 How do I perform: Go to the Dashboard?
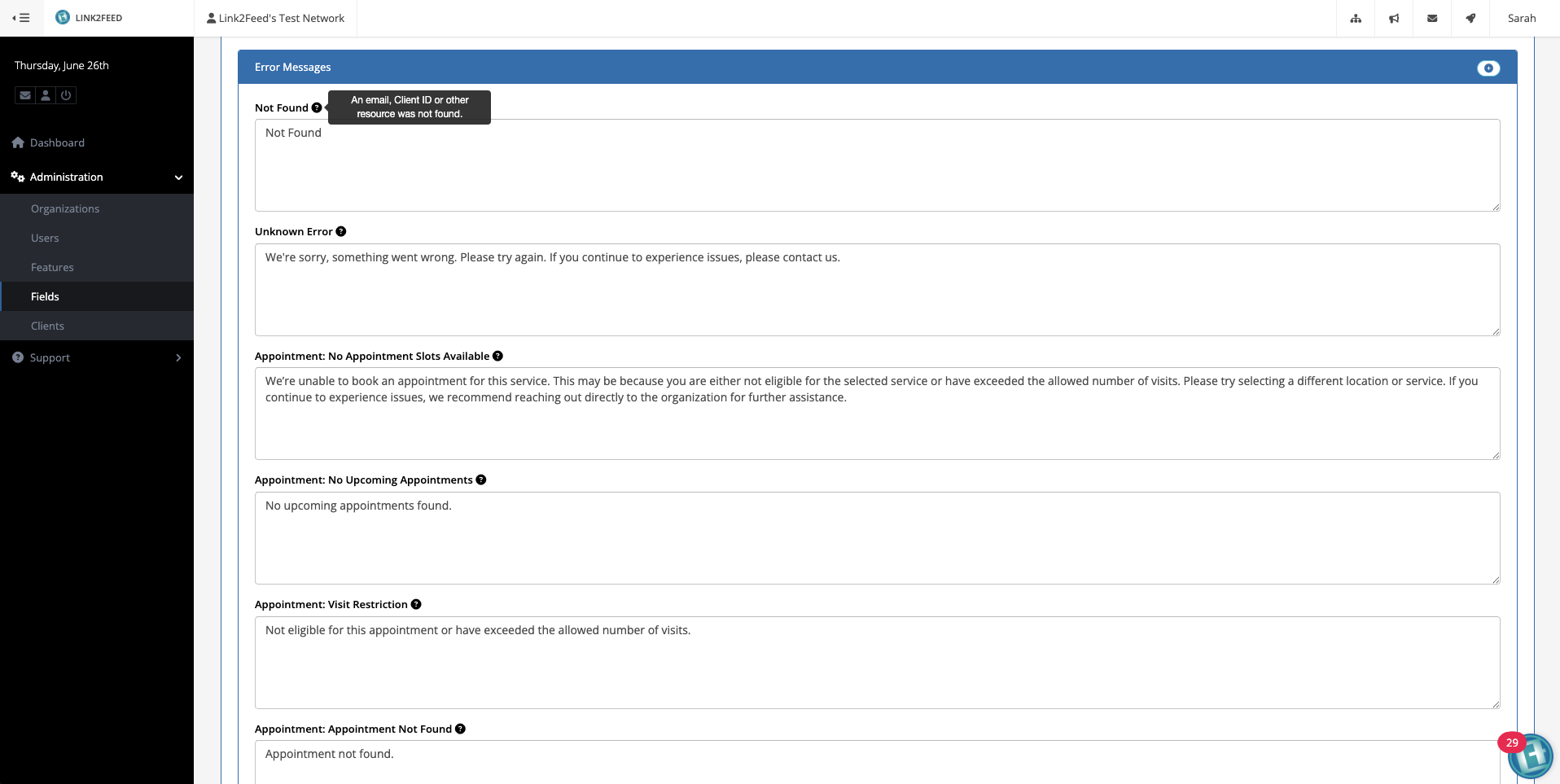(57, 142)
